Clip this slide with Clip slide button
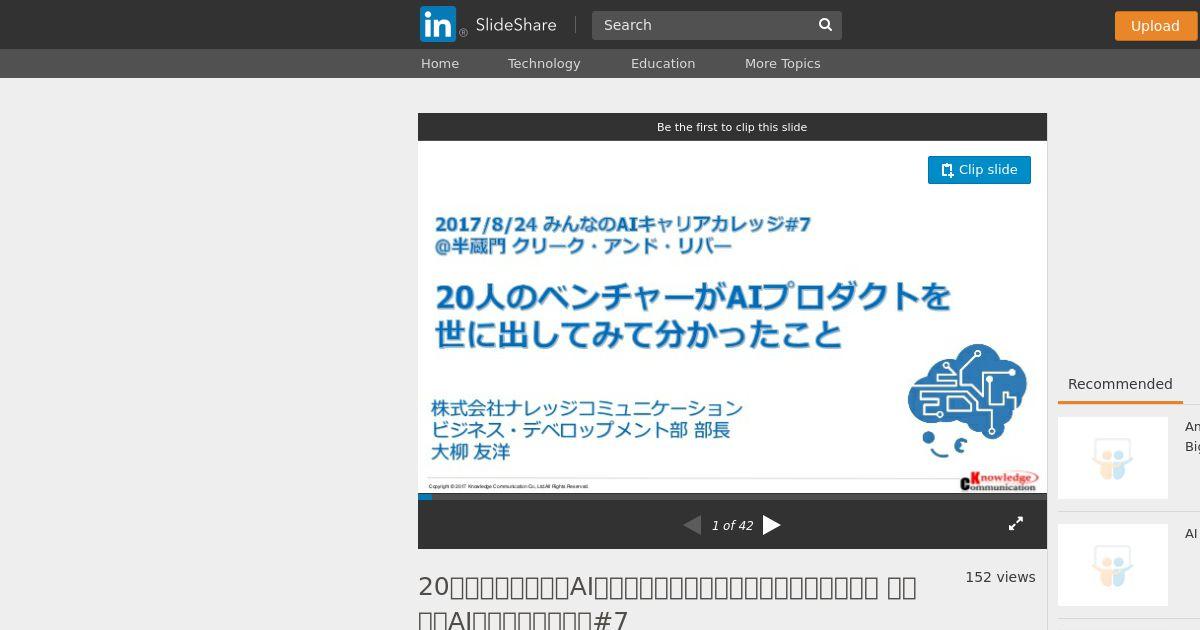This screenshot has width=1200, height=630. tap(979, 170)
